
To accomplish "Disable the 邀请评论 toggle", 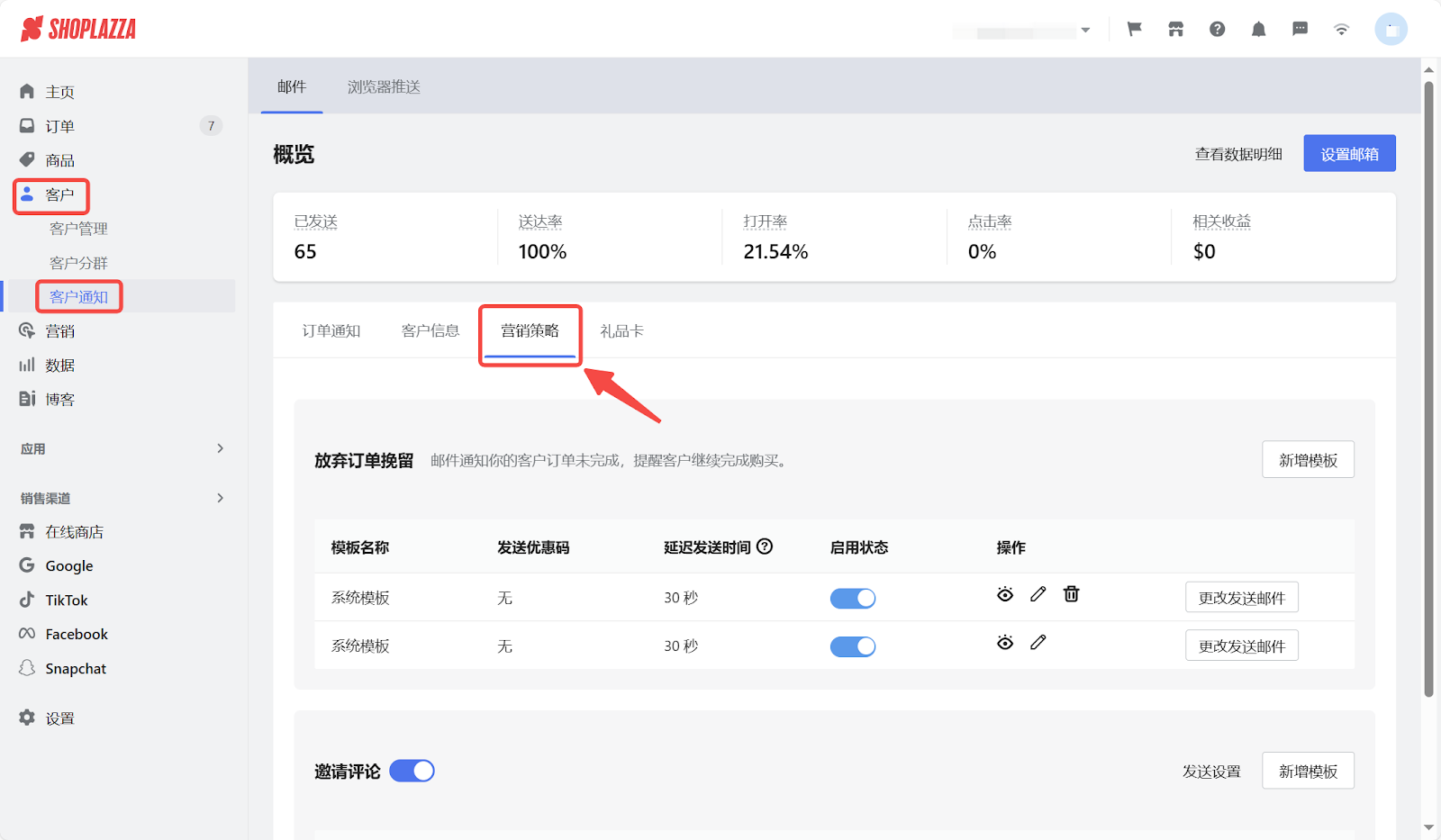I will click(x=412, y=771).
